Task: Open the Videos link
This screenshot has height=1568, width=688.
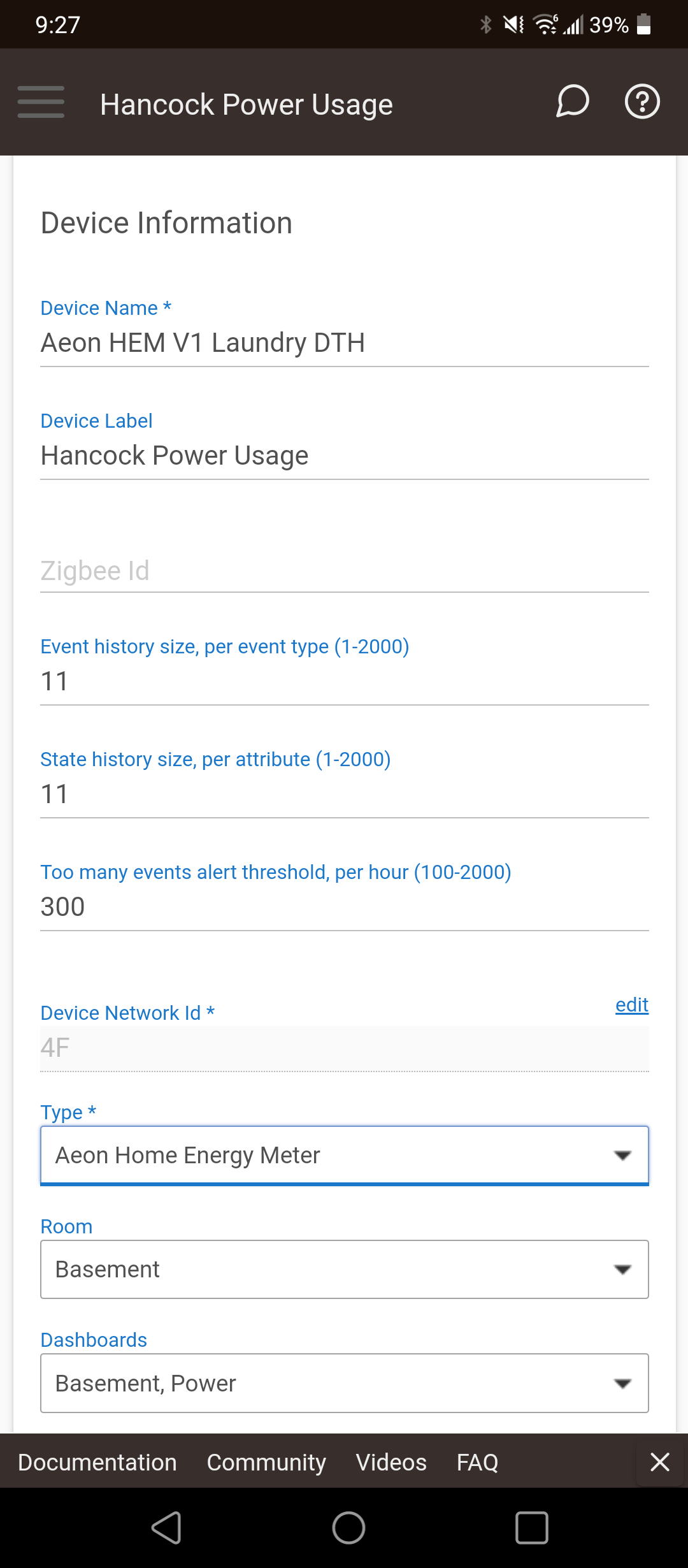Action: 391,1462
